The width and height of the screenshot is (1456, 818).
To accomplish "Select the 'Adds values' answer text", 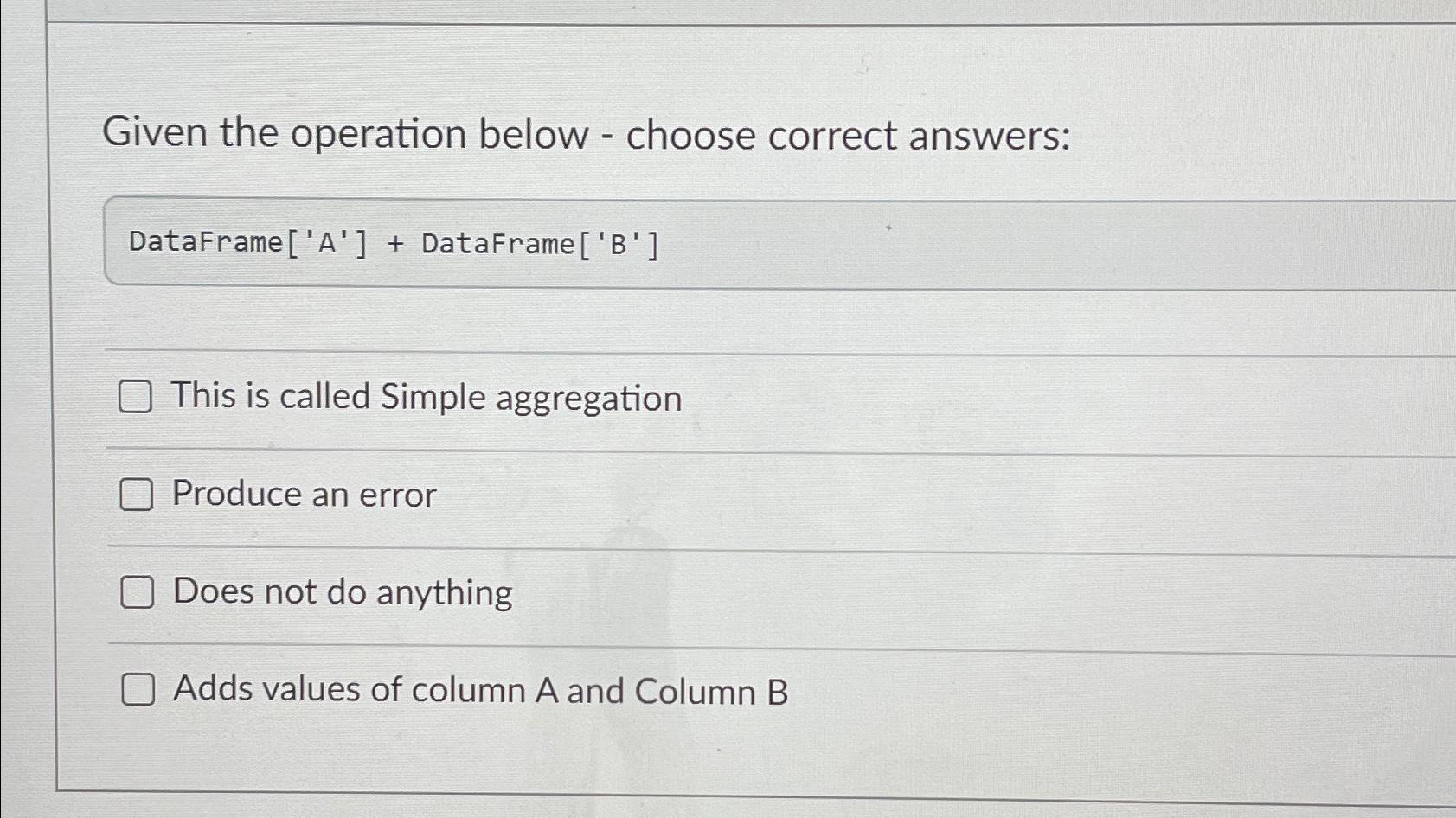I will 480,689.
